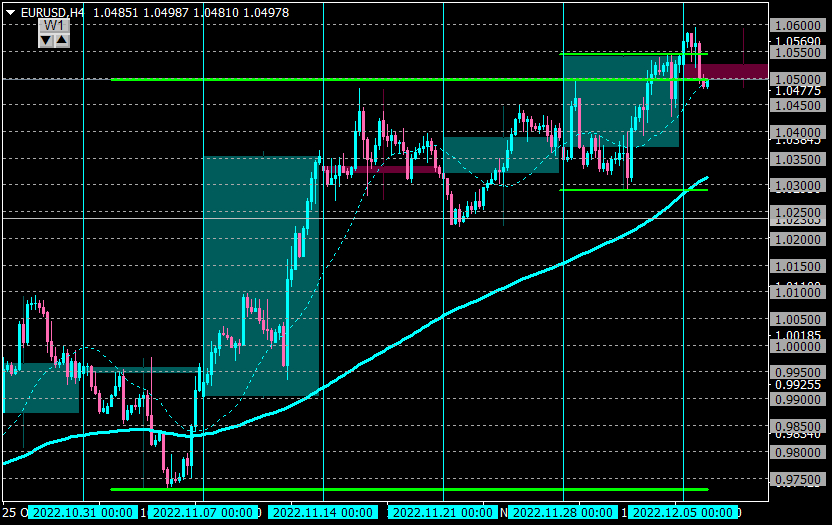
Task: Click the 1.03000 price level label
Action: click(x=798, y=186)
